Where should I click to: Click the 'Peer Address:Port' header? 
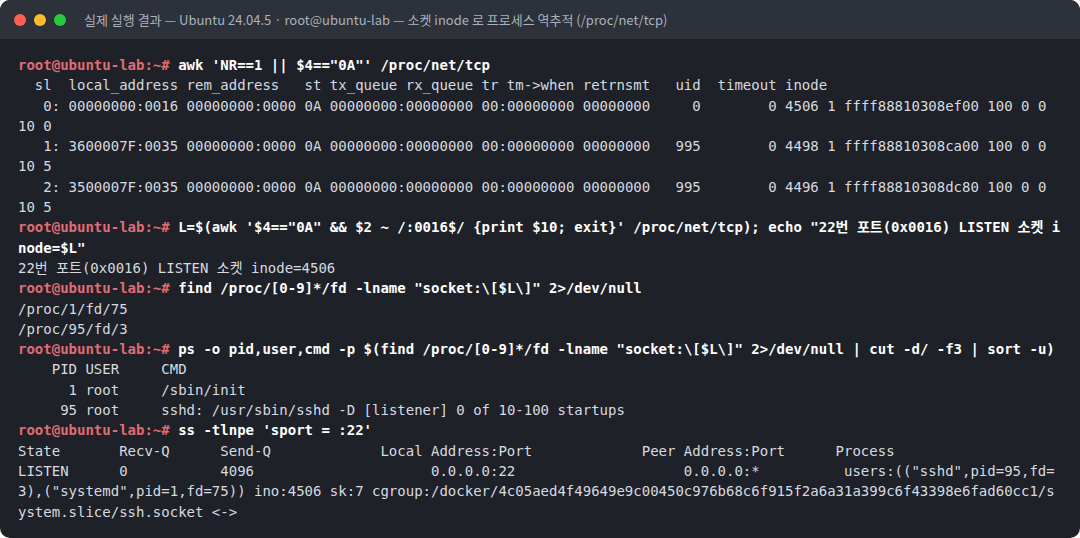(713, 451)
